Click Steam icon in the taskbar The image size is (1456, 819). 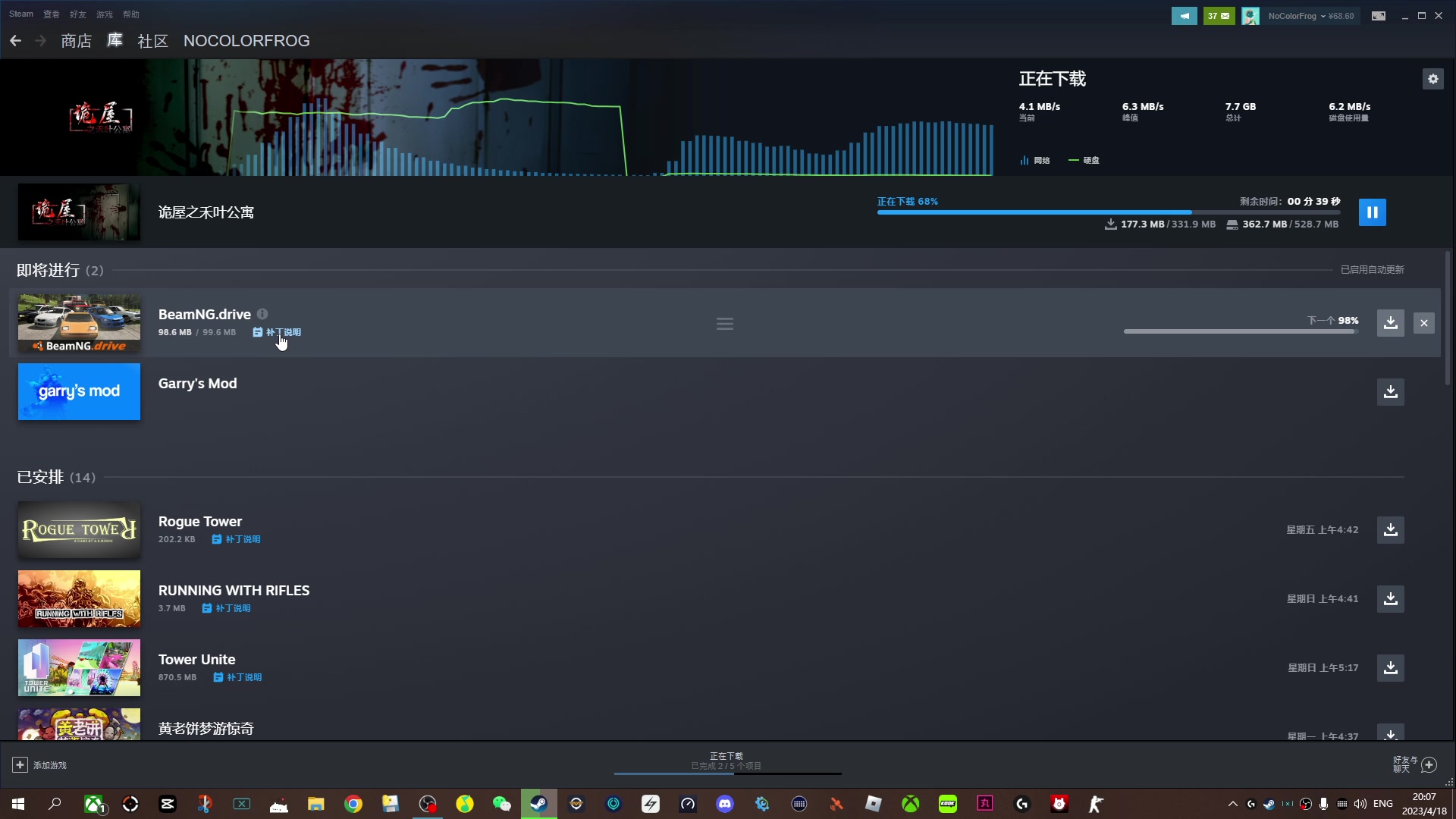point(538,804)
